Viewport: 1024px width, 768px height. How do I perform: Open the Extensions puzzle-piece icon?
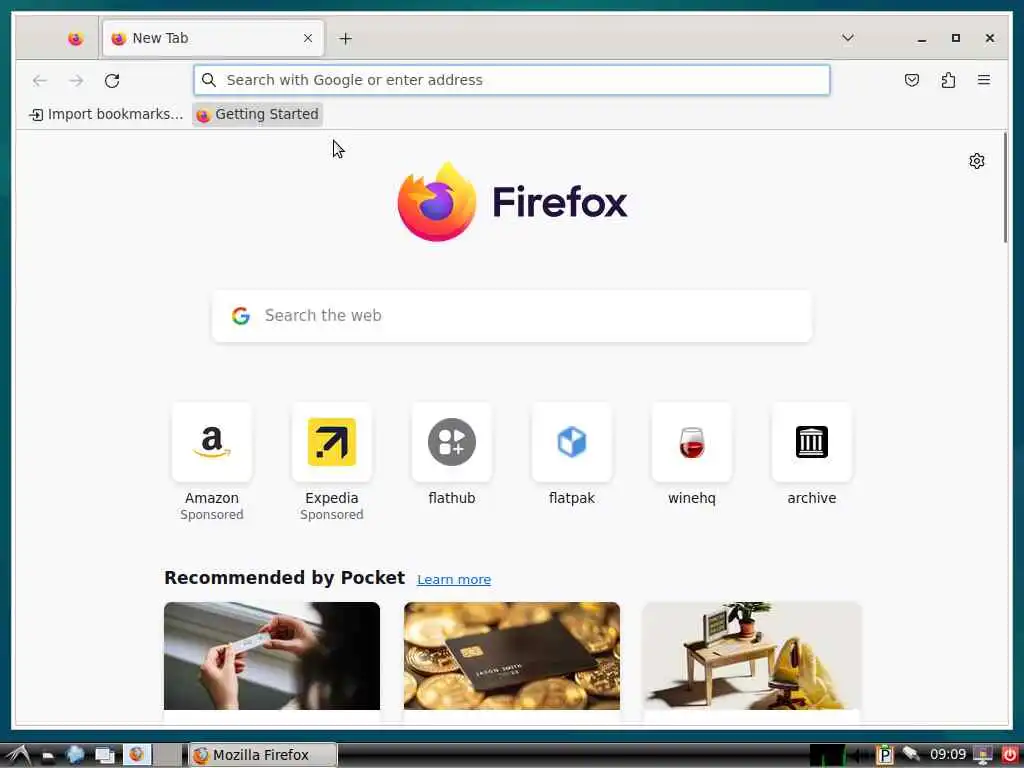(948, 80)
